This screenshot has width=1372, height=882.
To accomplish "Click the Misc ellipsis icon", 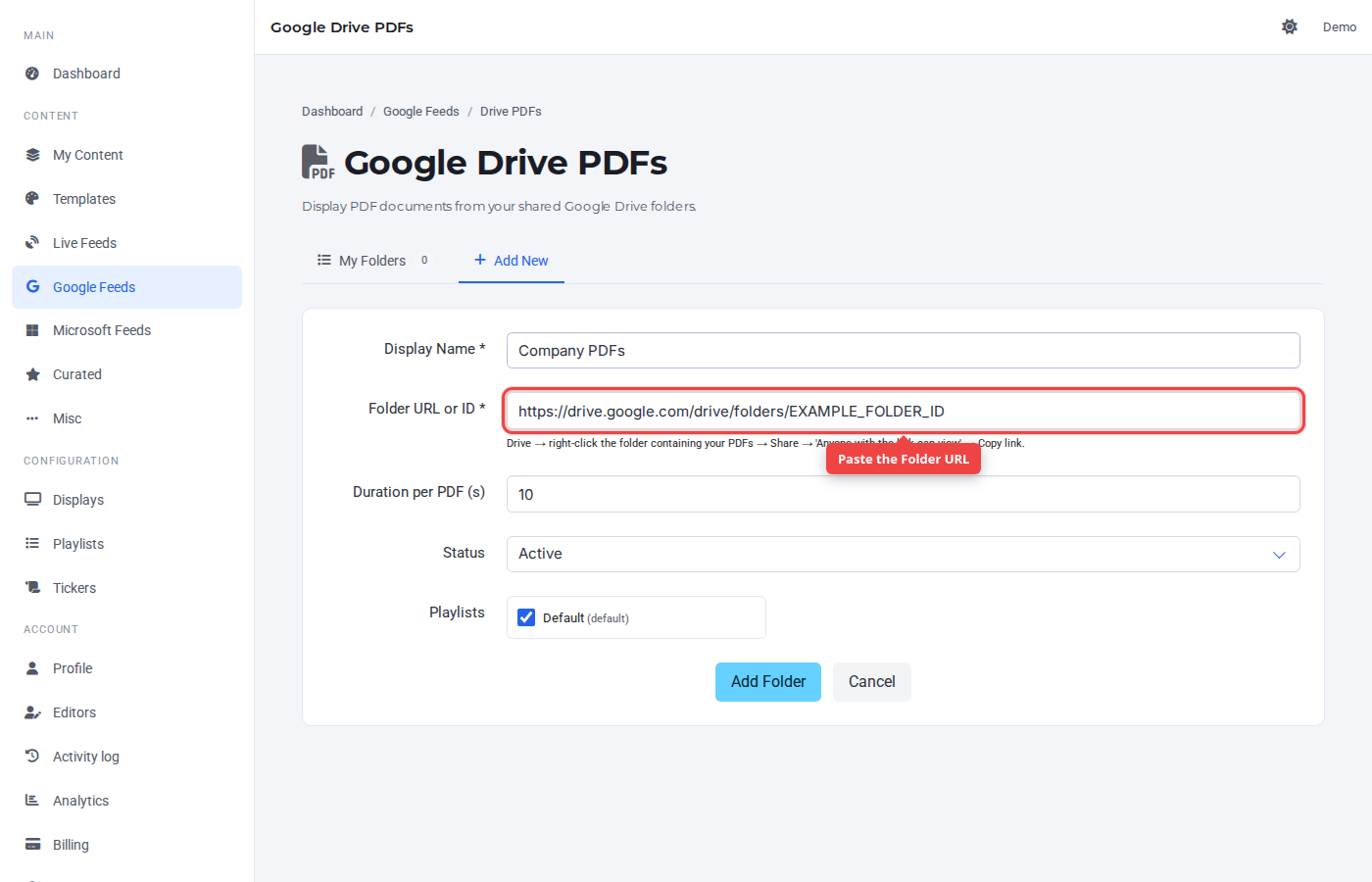I will point(32,418).
